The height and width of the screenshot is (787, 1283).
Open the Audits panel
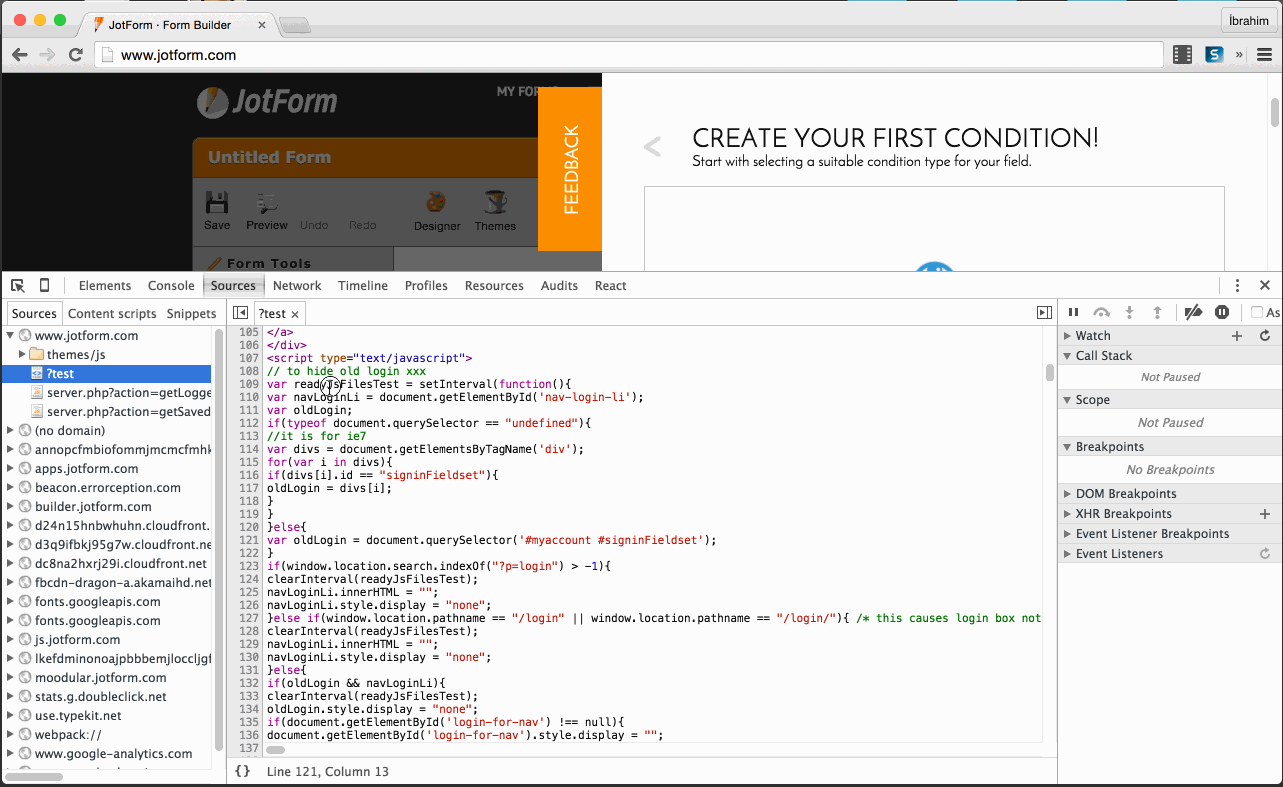point(559,285)
